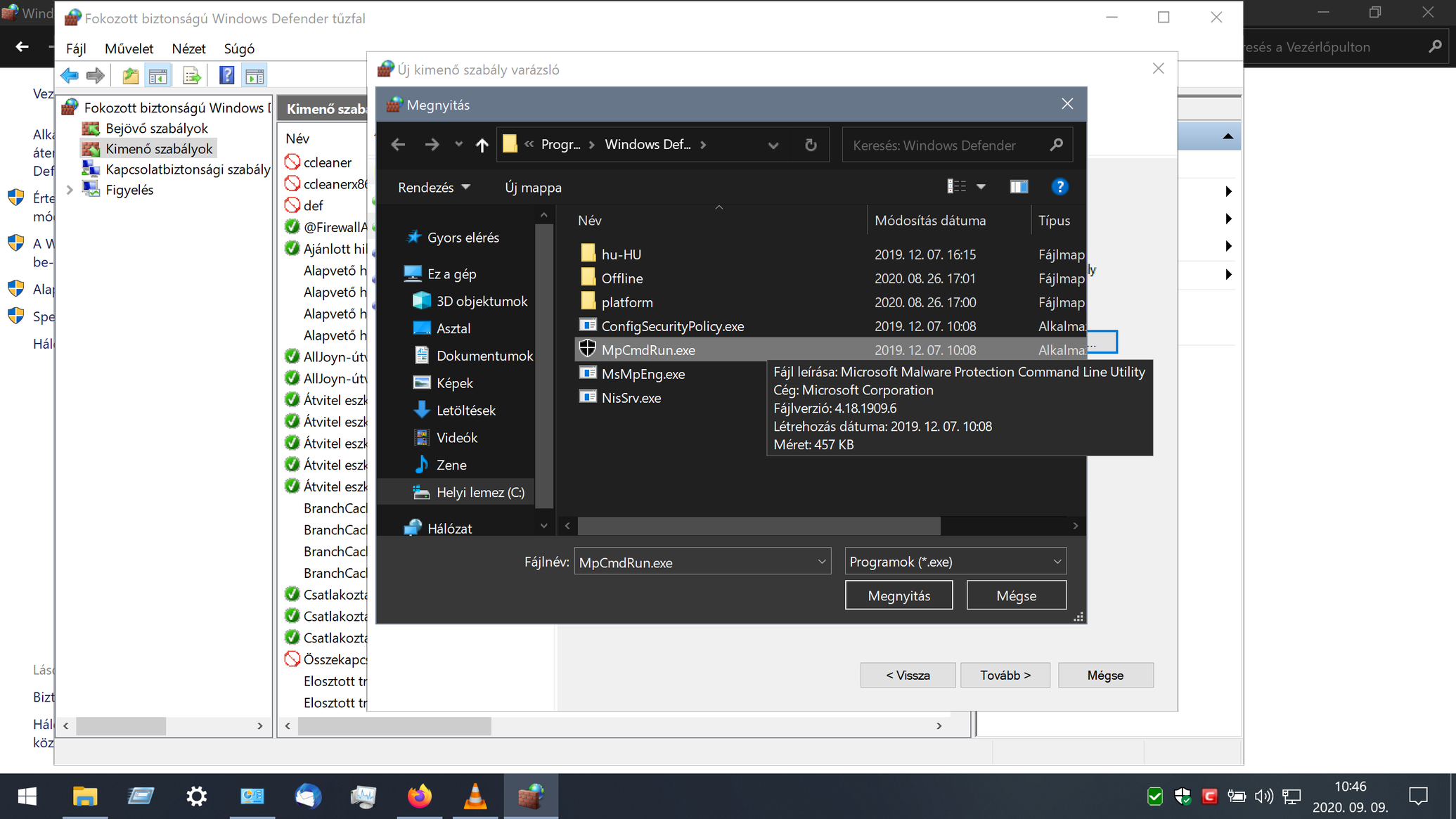
Task: Open VLC media player from the taskbar
Action: pyautogui.click(x=475, y=797)
